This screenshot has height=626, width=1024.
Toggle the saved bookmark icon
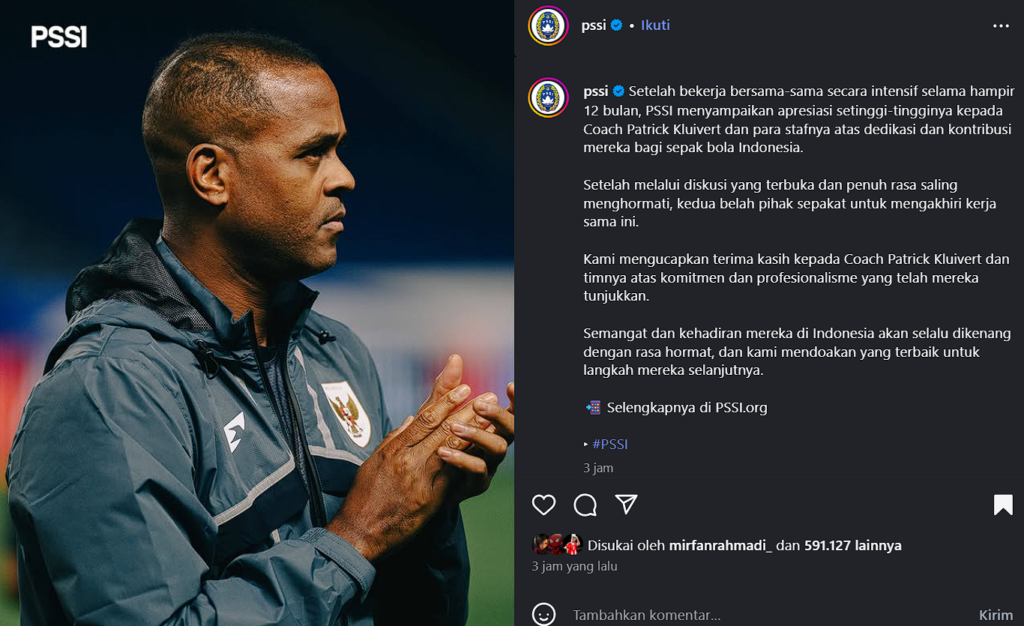[1003, 505]
